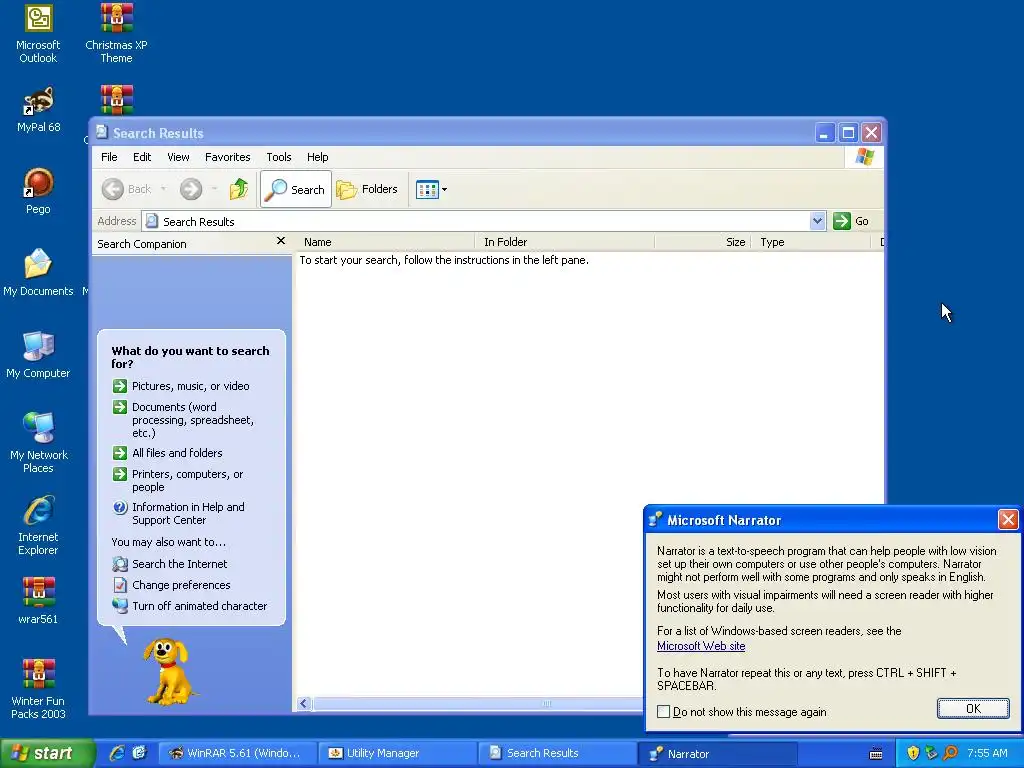Click the Address field showing Search Results
The width and height of the screenshot is (1024, 768).
475,221
